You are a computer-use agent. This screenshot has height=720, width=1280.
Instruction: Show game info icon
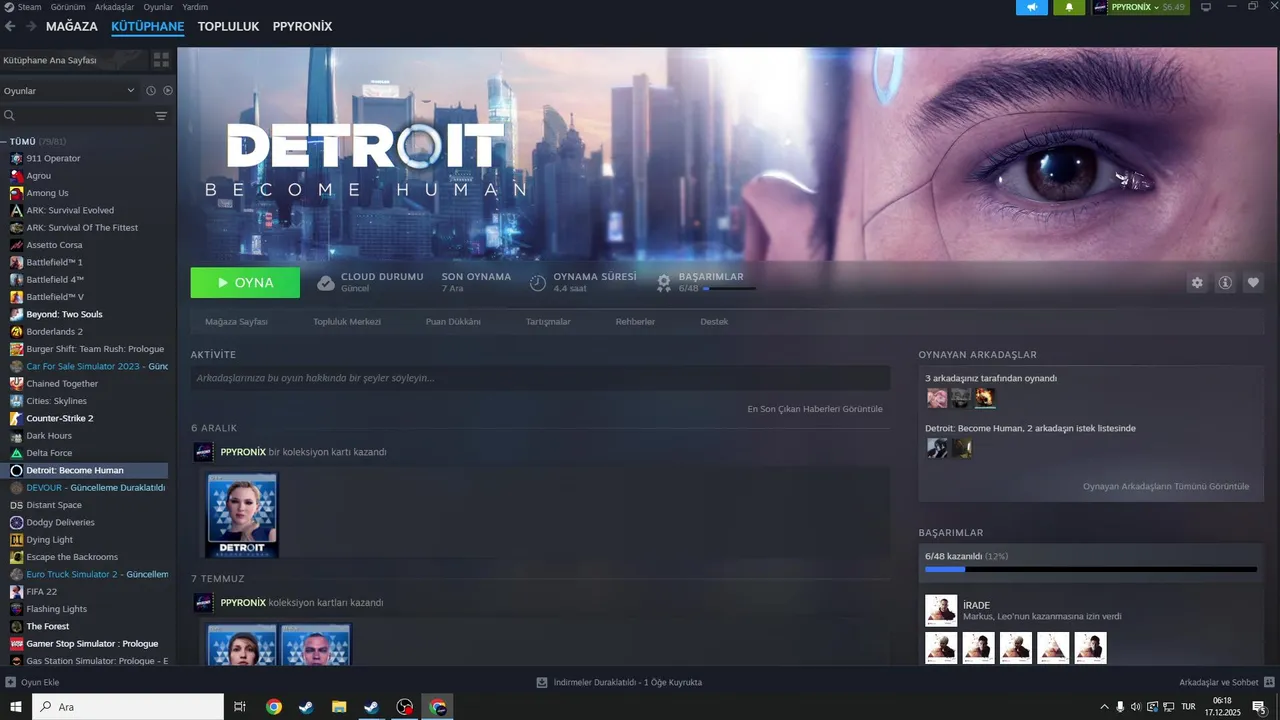pyautogui.click(x=1225, y=283)
